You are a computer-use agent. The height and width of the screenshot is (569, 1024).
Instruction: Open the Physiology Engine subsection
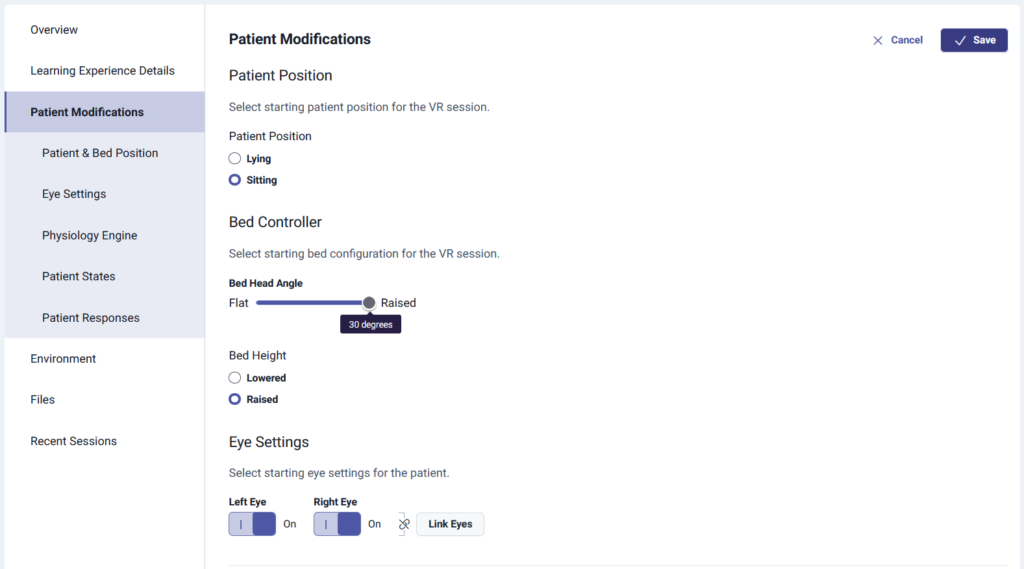point(89,236)
